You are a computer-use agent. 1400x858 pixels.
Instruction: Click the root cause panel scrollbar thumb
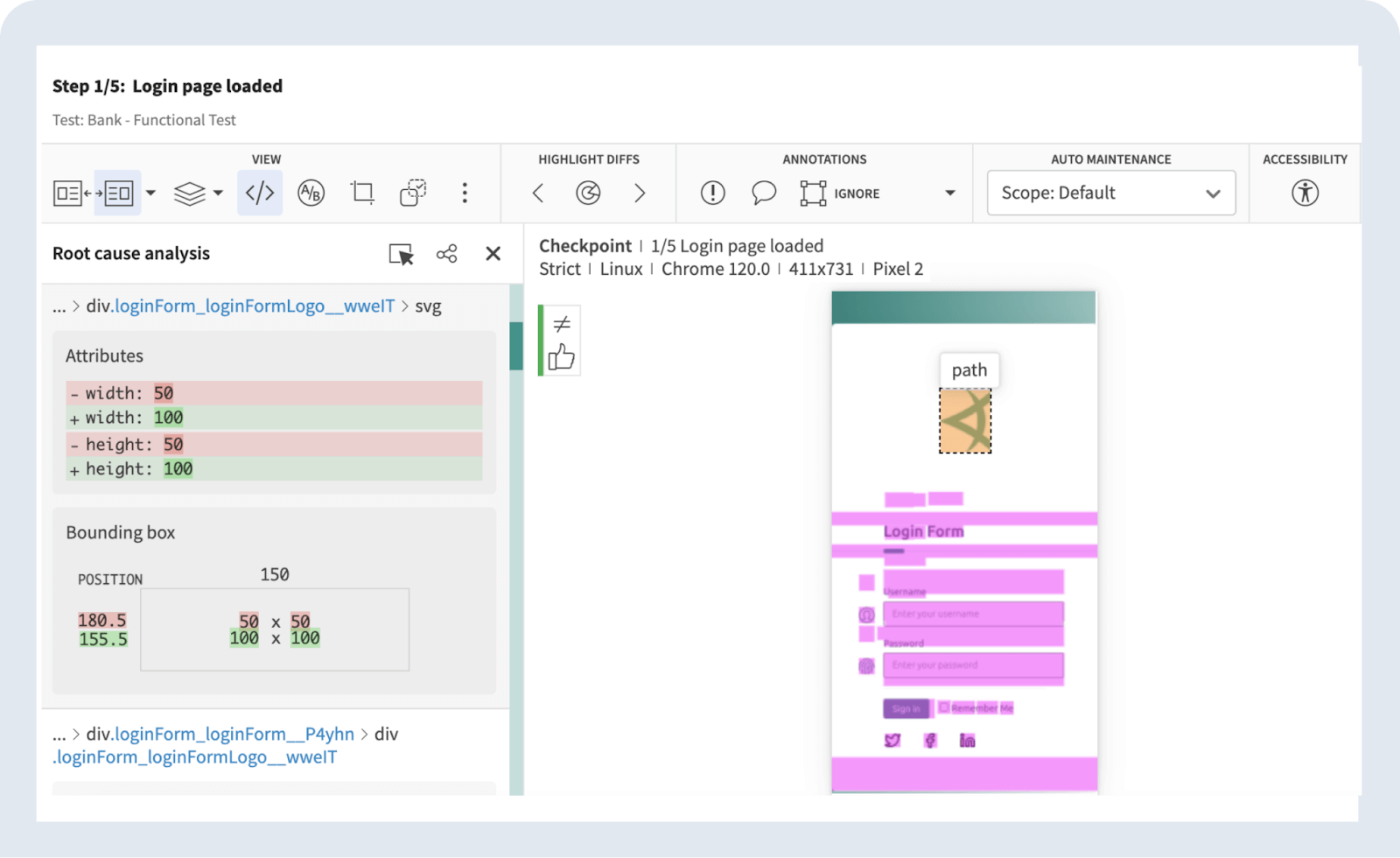[x=516, y=346]
